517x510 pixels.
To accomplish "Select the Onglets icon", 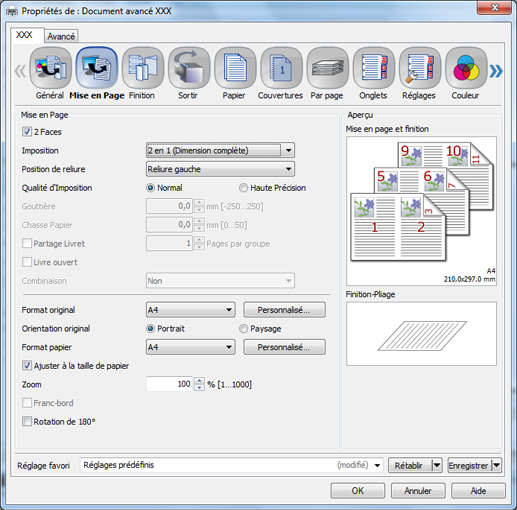I will 374,68.
